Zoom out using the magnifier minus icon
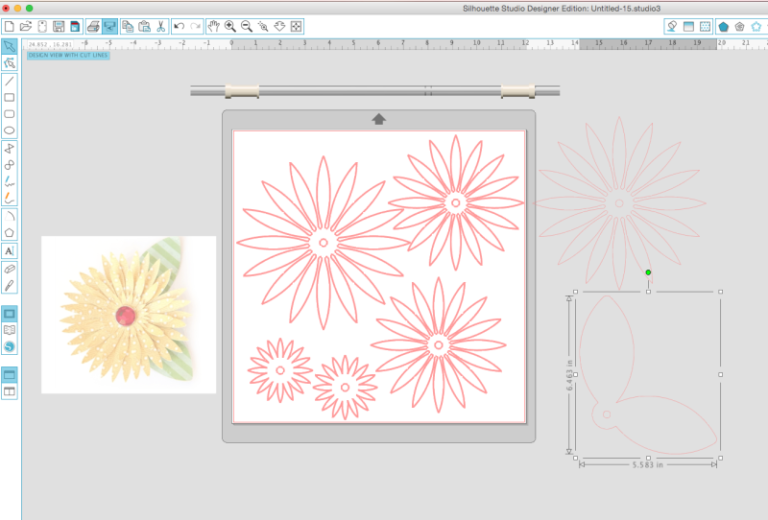The image size is (768, 520). pos(247,25)
